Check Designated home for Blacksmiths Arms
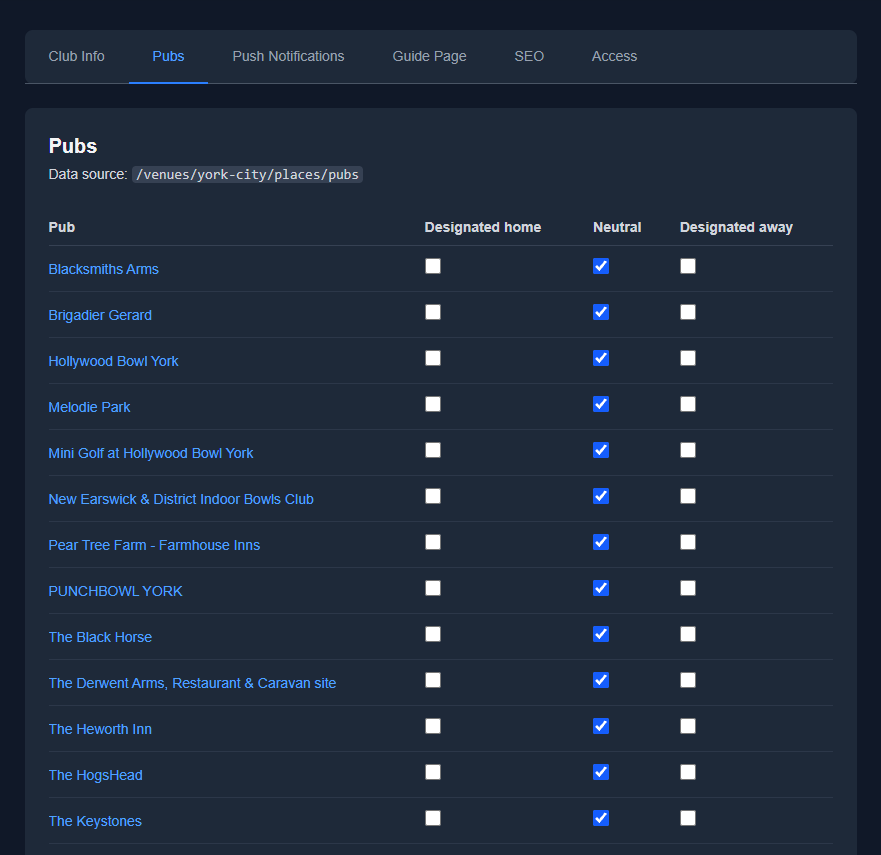The width and height of the screenshot is (881, 855). tap(433, 266)
